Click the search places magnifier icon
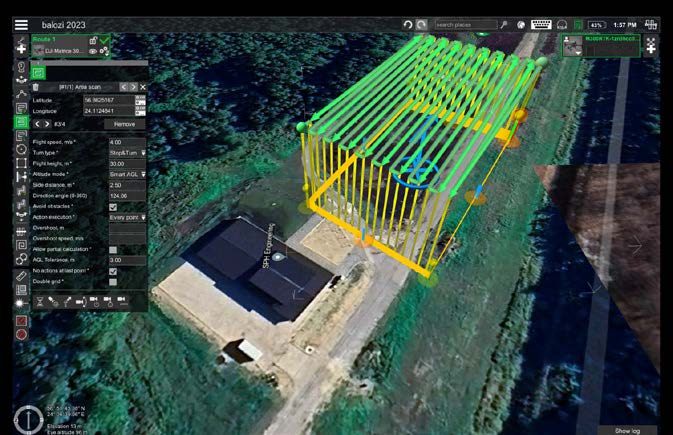 click(x=504, y=24)
